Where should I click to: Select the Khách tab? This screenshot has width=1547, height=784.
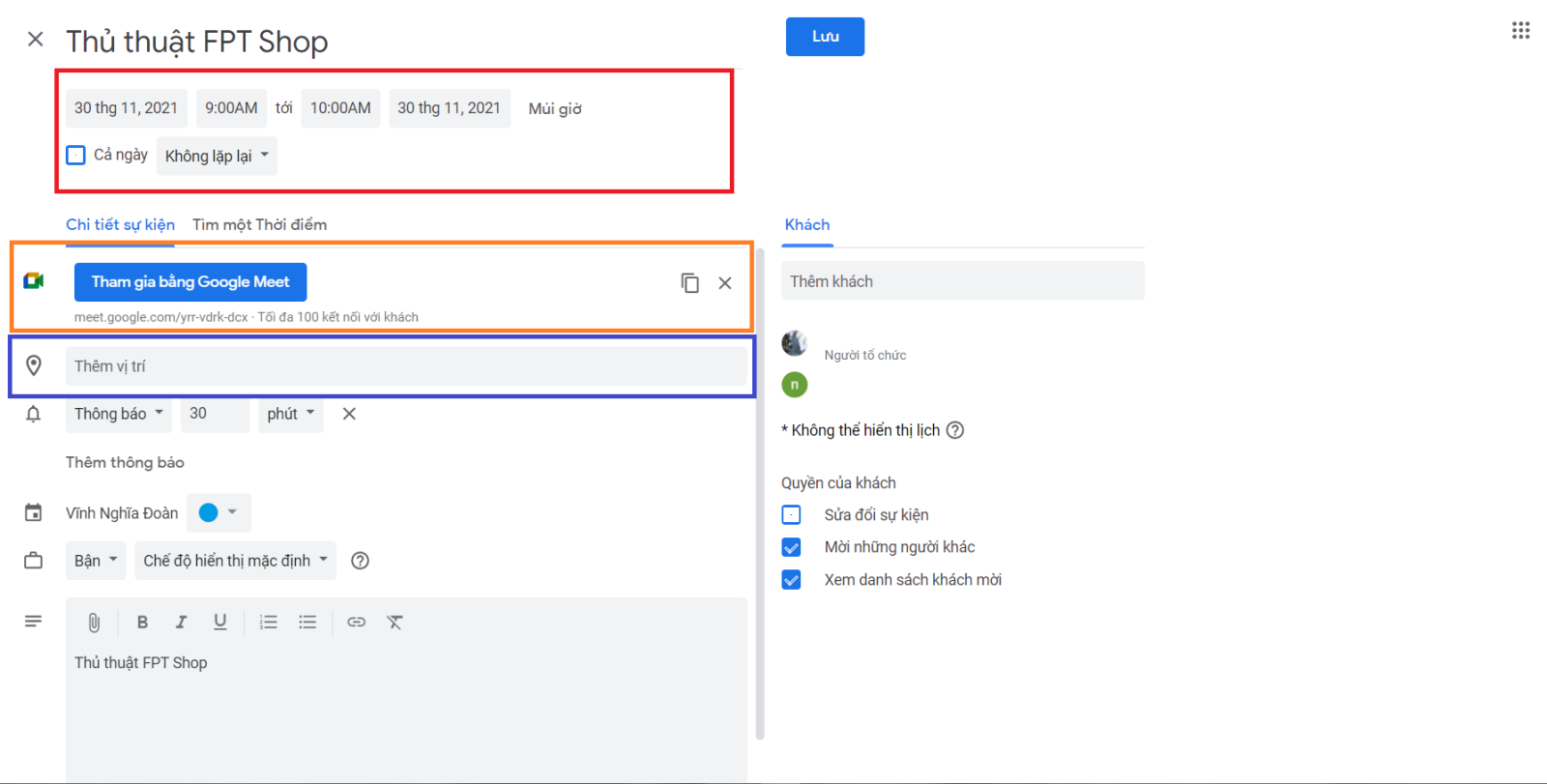click(x=807, y=224)
